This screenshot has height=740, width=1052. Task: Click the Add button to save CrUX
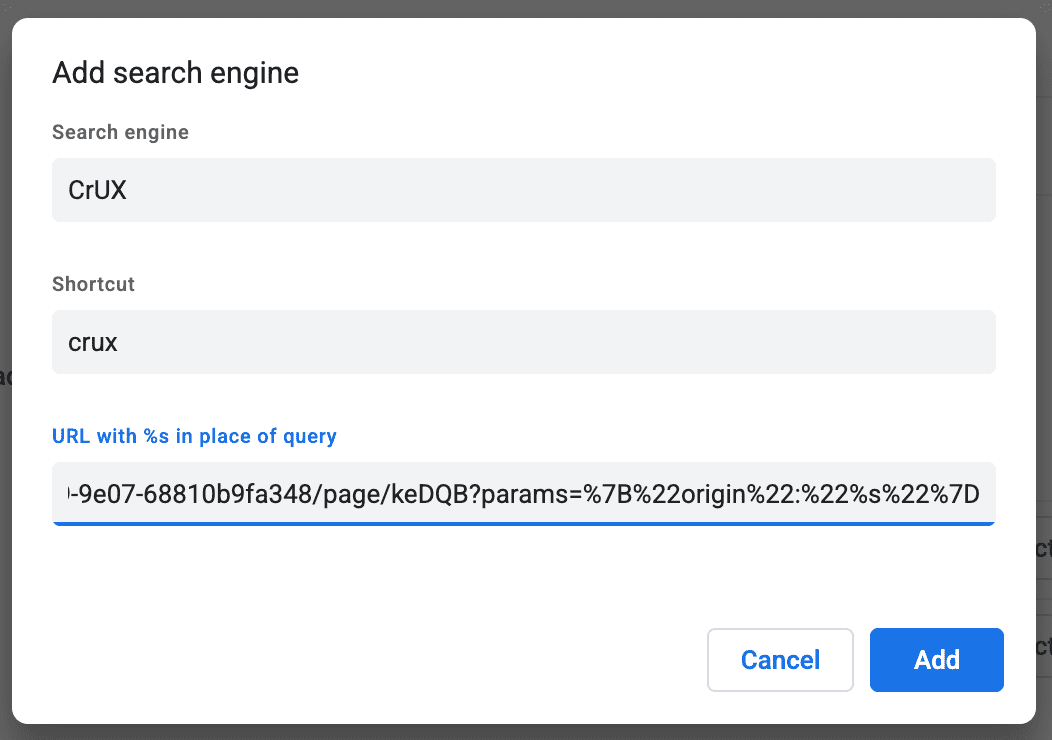(936, 660)
